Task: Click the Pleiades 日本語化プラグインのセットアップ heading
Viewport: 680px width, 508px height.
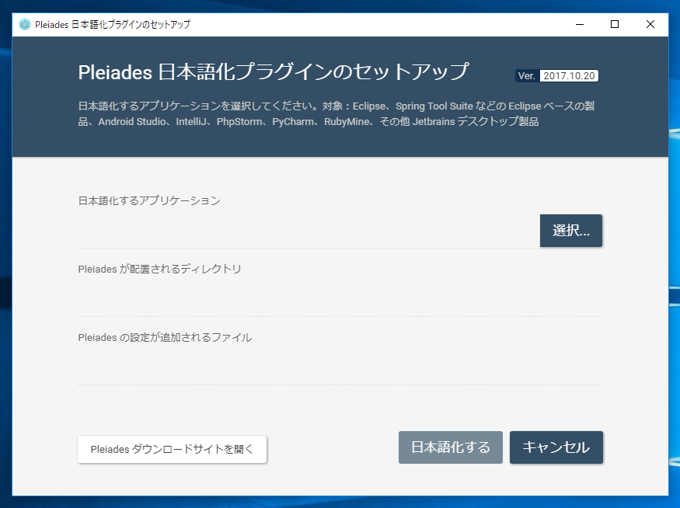Action: pos(273,72)
